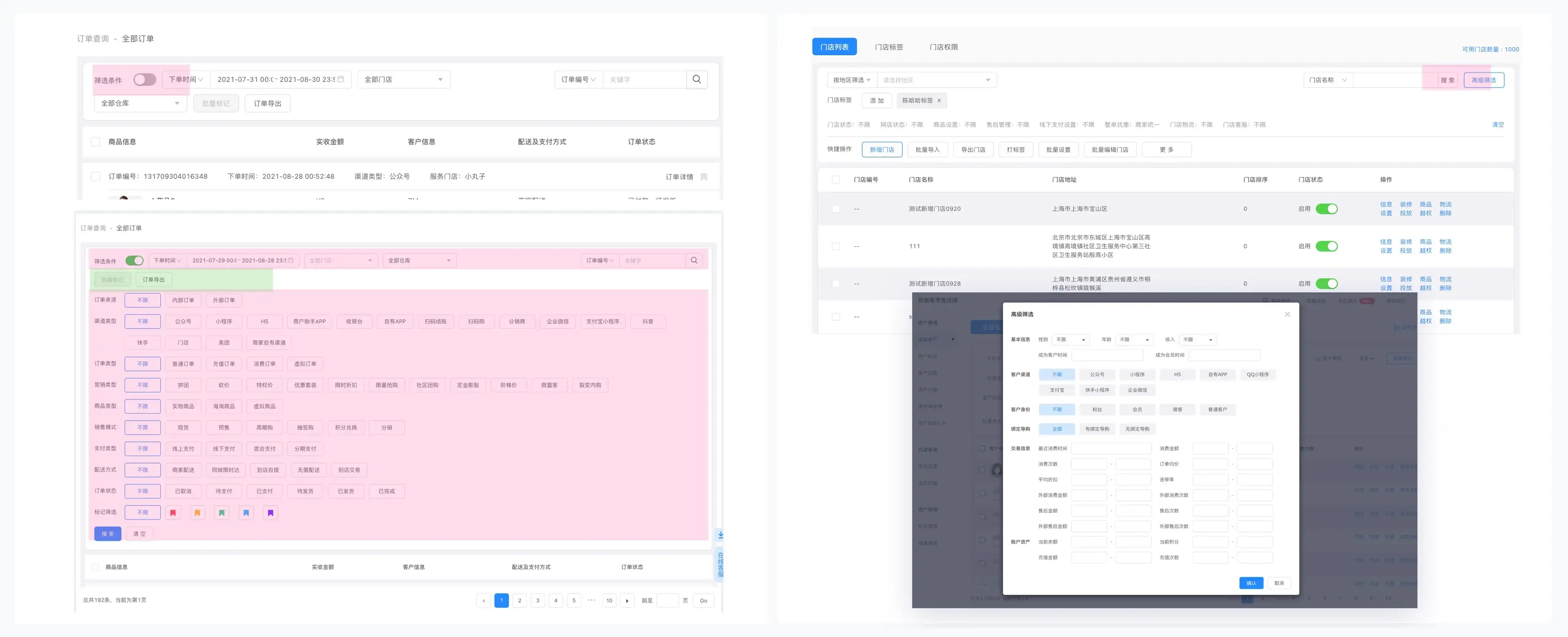
Task: Disable the 测试新增门店0920 store status toggle
Action: [x=1326, y=209]
